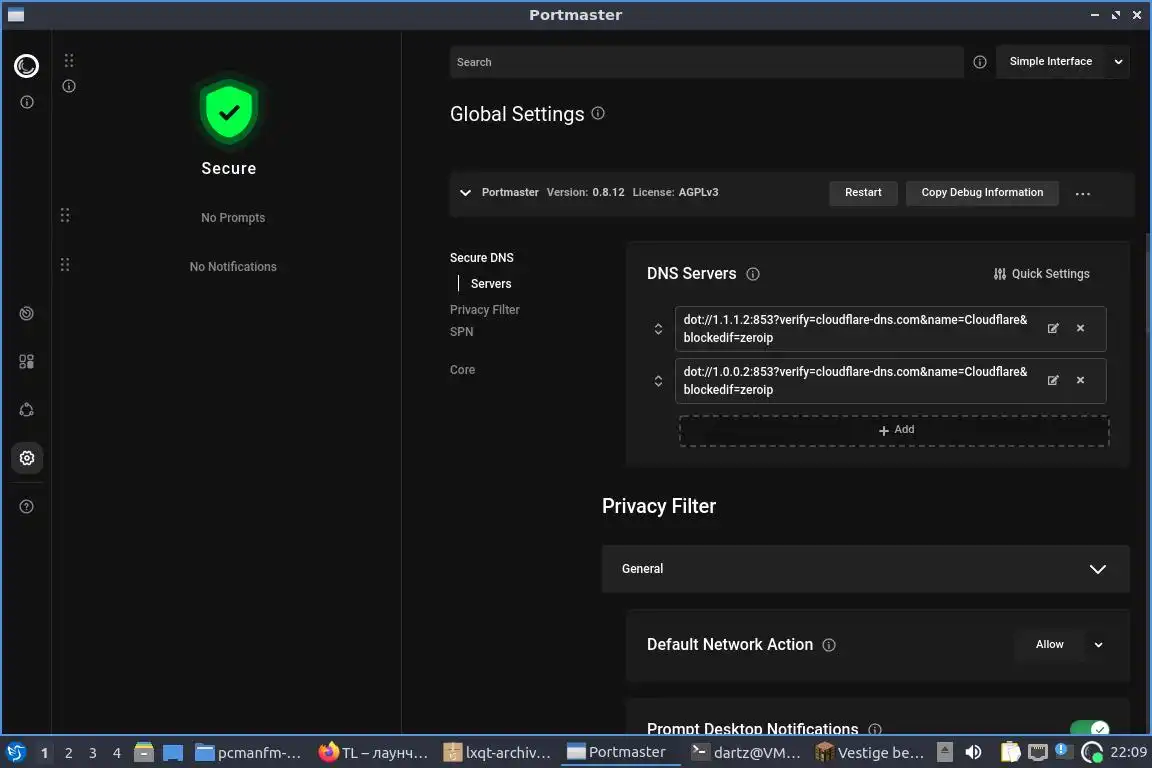Screen dimensions: 1152x768
Task: Click the License: AGPLv3 label
Action: click(x=675, y=193)
